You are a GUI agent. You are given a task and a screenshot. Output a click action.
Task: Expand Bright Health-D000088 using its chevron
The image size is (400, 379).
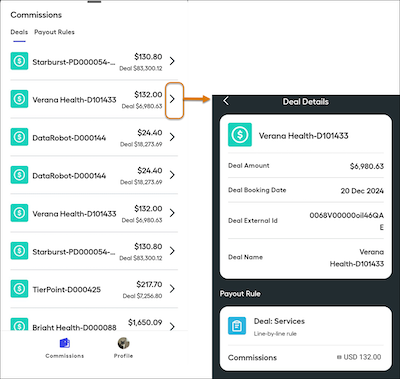click(x=172, y=326)
